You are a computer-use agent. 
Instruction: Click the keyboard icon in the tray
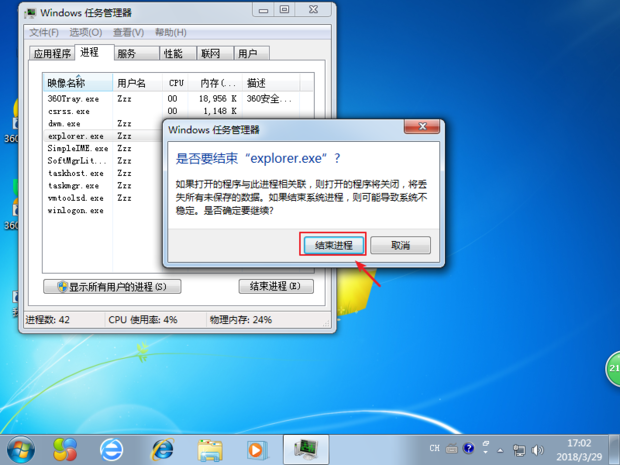click(x=452, y=448)
